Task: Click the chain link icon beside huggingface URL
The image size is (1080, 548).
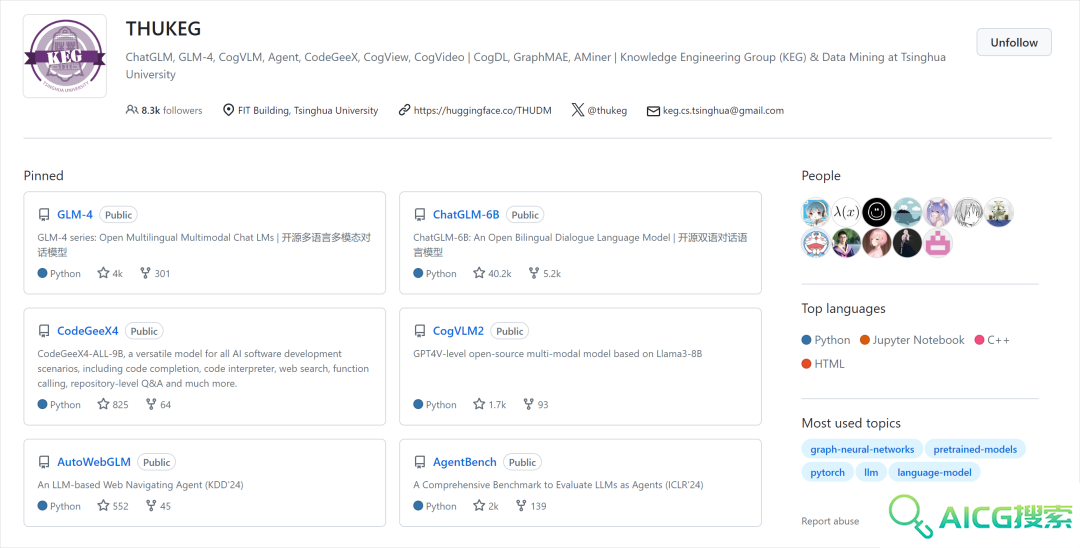Action: click(x=404, y=110)
